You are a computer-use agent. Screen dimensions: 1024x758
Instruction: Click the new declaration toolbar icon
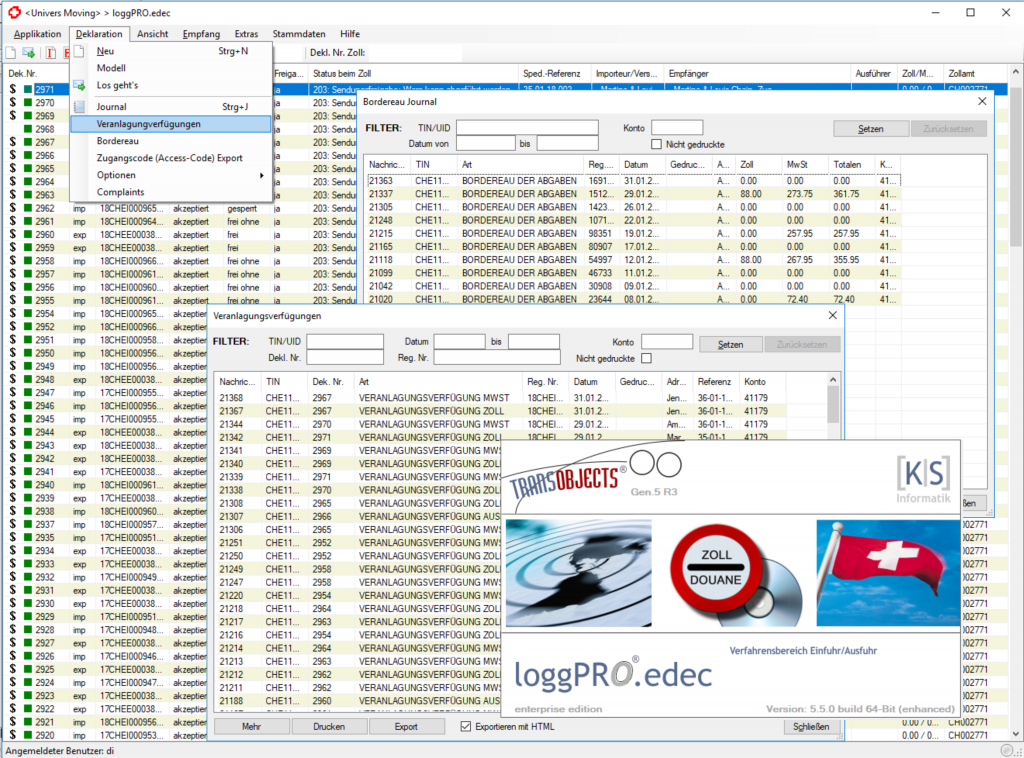[11, 53]
